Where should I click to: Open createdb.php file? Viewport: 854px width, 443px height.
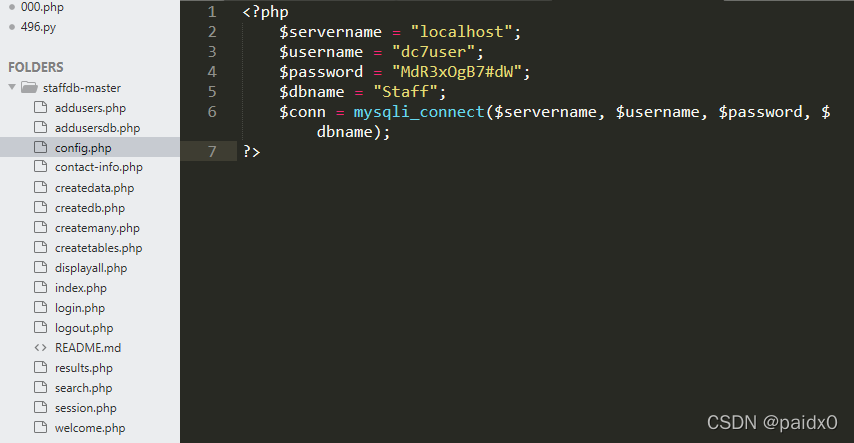(x=90, y=208)
